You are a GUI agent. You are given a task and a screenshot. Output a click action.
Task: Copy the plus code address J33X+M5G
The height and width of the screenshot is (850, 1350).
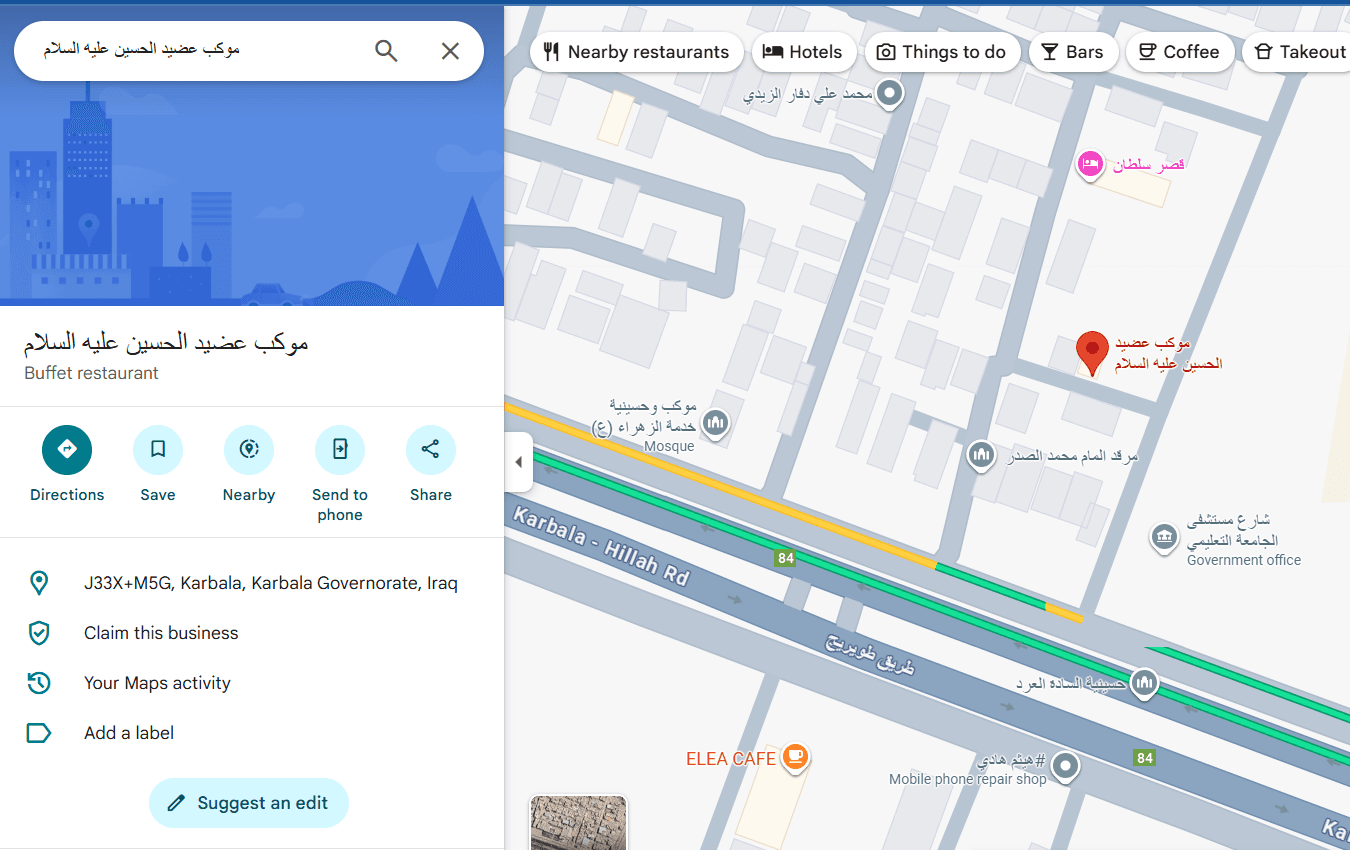[271, 583]
